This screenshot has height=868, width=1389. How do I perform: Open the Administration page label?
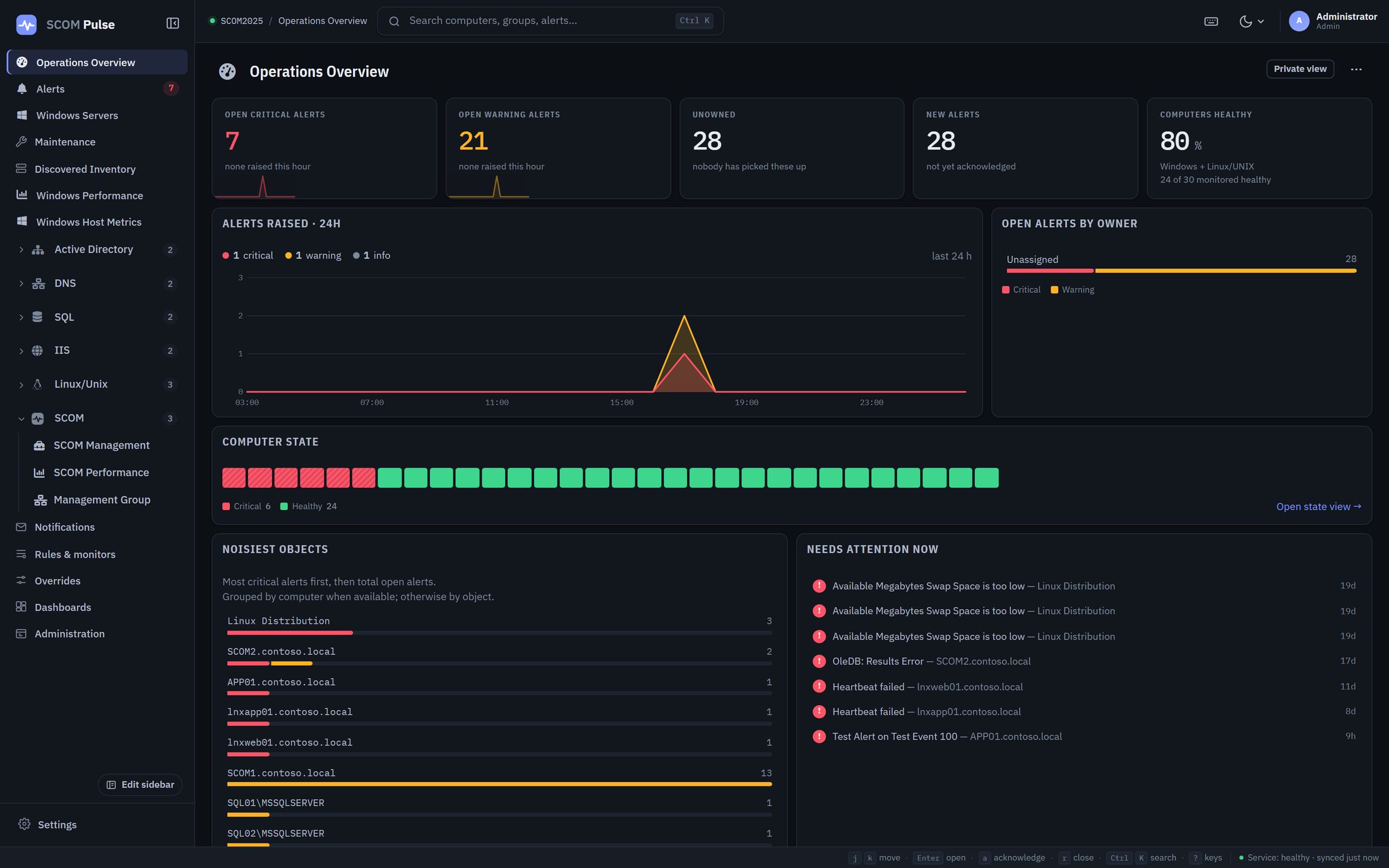(69, 634)
